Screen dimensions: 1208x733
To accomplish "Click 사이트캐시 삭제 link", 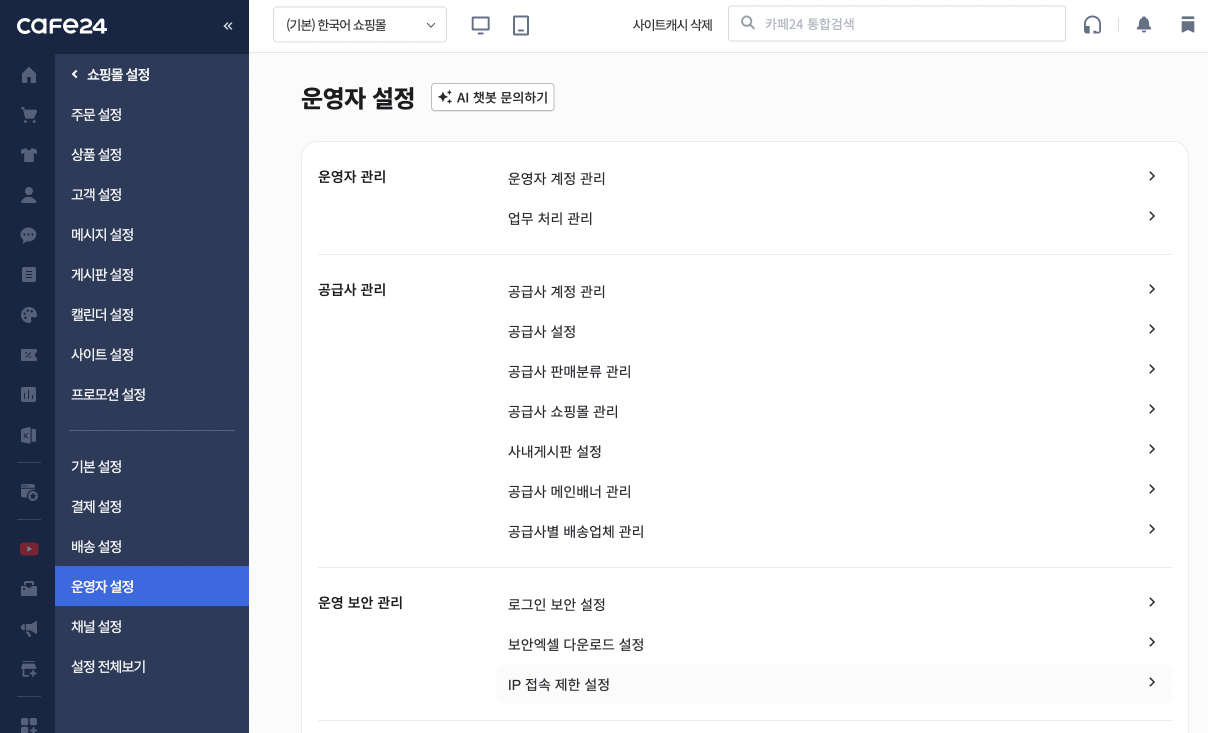I will (x=672, y=25).
